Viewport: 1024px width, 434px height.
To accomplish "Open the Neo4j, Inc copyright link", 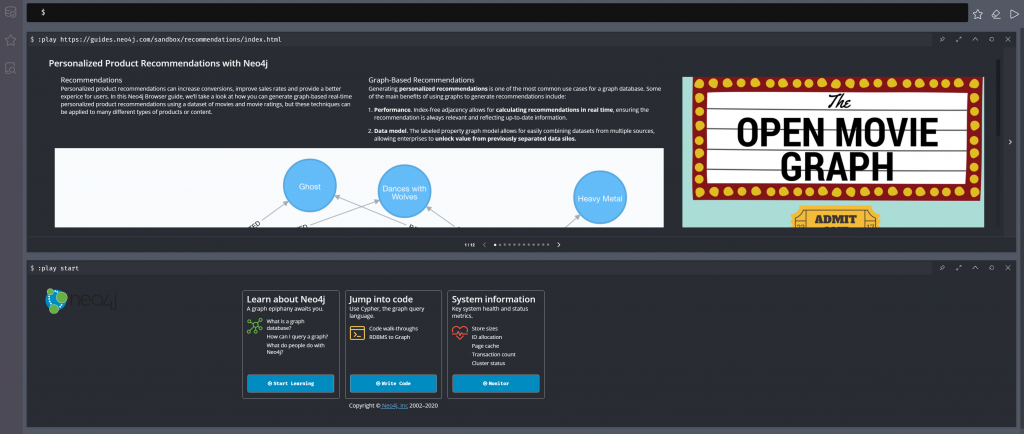I will coord(395,405).
